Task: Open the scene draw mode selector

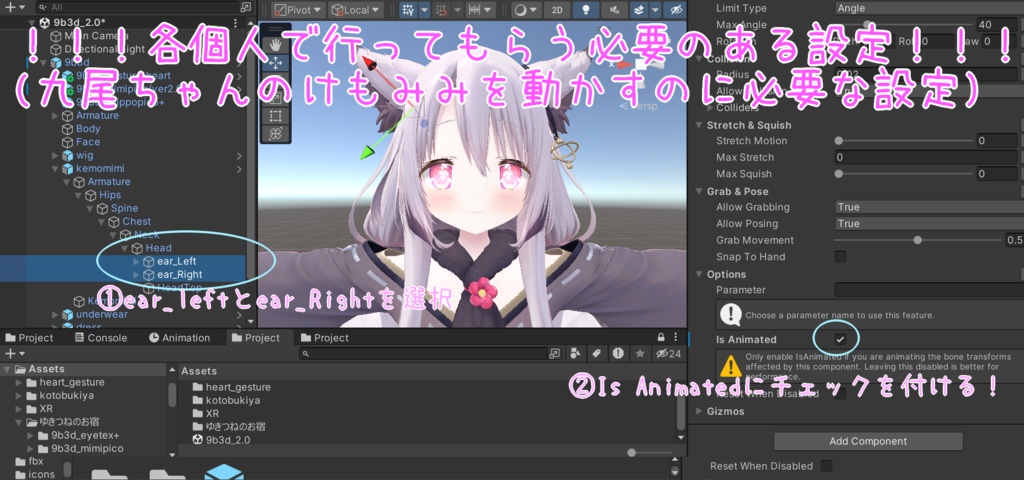Action: [x=525, y=10]
